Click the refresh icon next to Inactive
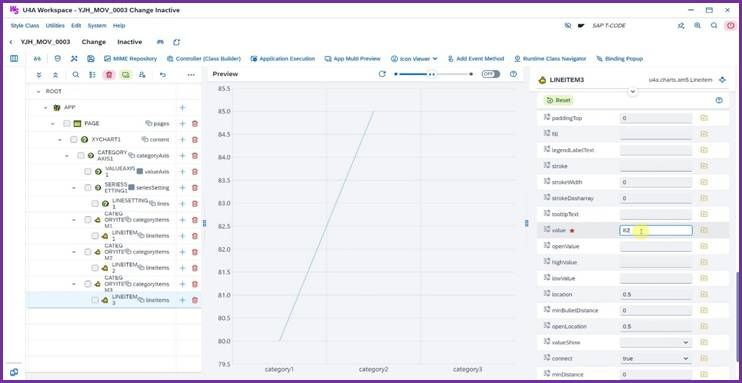Image resolution: width=742 pixels, height=383 pixels. click(177, 42)
